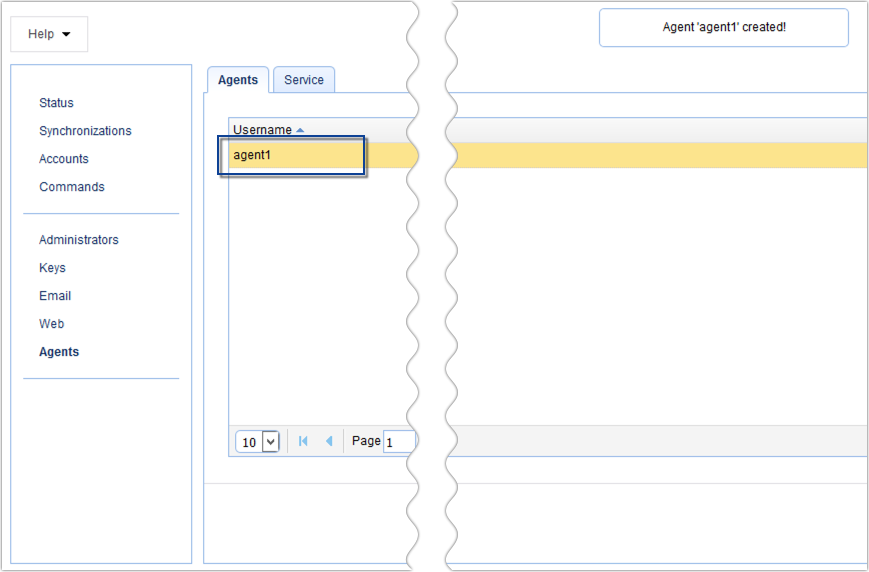Select the agent1 row in the table

coord(290,155)
